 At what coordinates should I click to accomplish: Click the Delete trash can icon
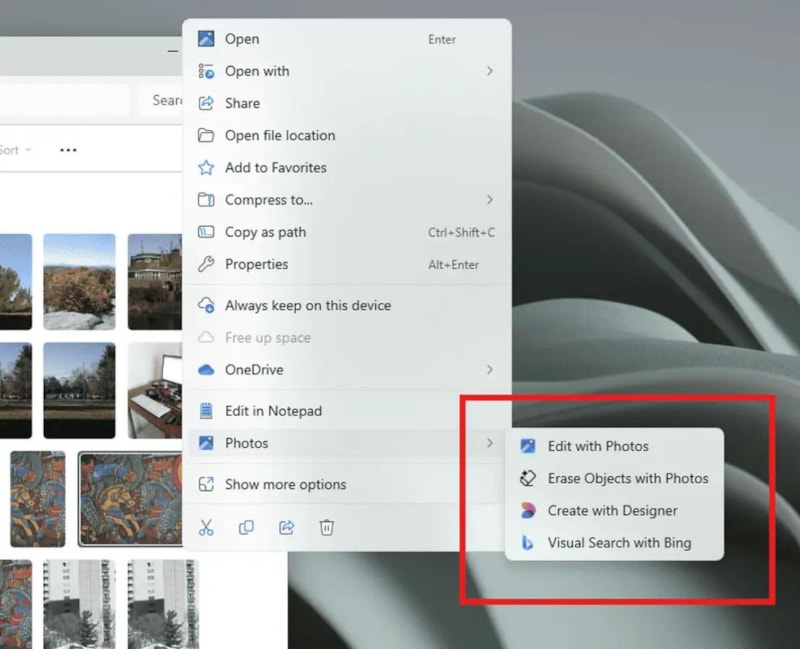tap(326, 528)
